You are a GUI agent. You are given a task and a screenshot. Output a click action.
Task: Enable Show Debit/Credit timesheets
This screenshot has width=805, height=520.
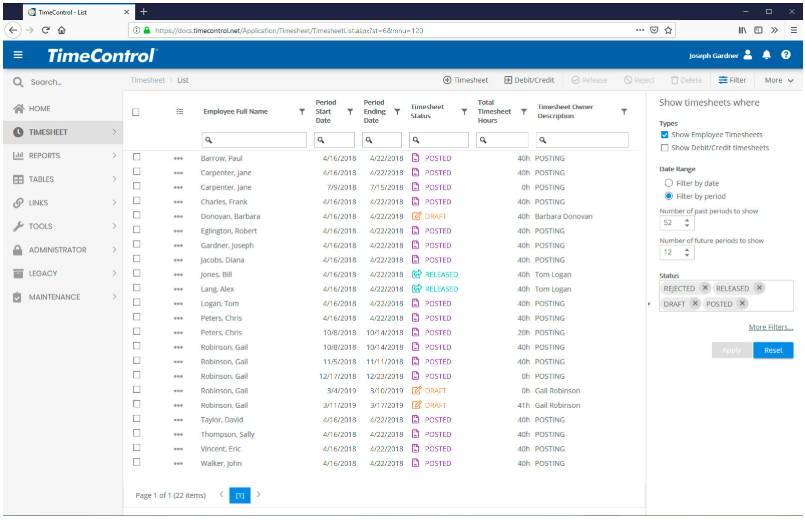tap(664, 148)
